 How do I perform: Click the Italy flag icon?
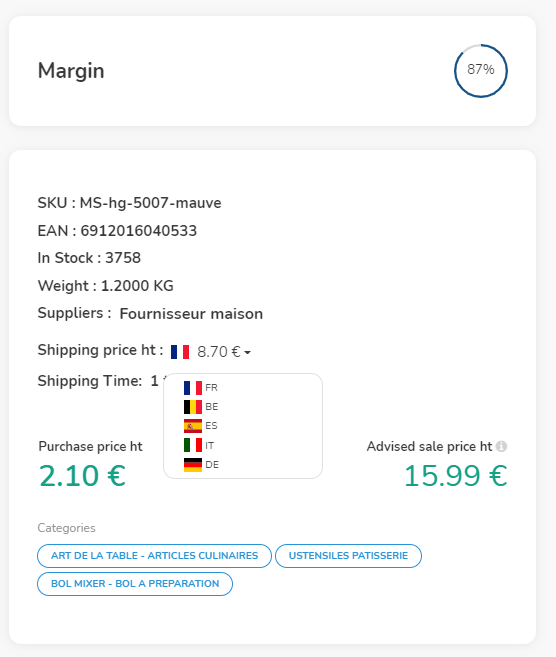(x=193, y=445)
